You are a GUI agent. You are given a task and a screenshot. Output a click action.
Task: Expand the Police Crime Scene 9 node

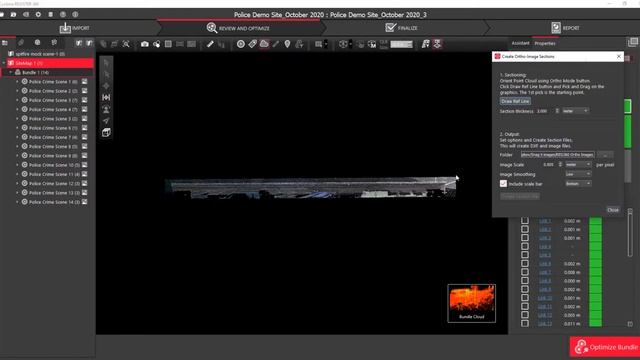(17, 156)
